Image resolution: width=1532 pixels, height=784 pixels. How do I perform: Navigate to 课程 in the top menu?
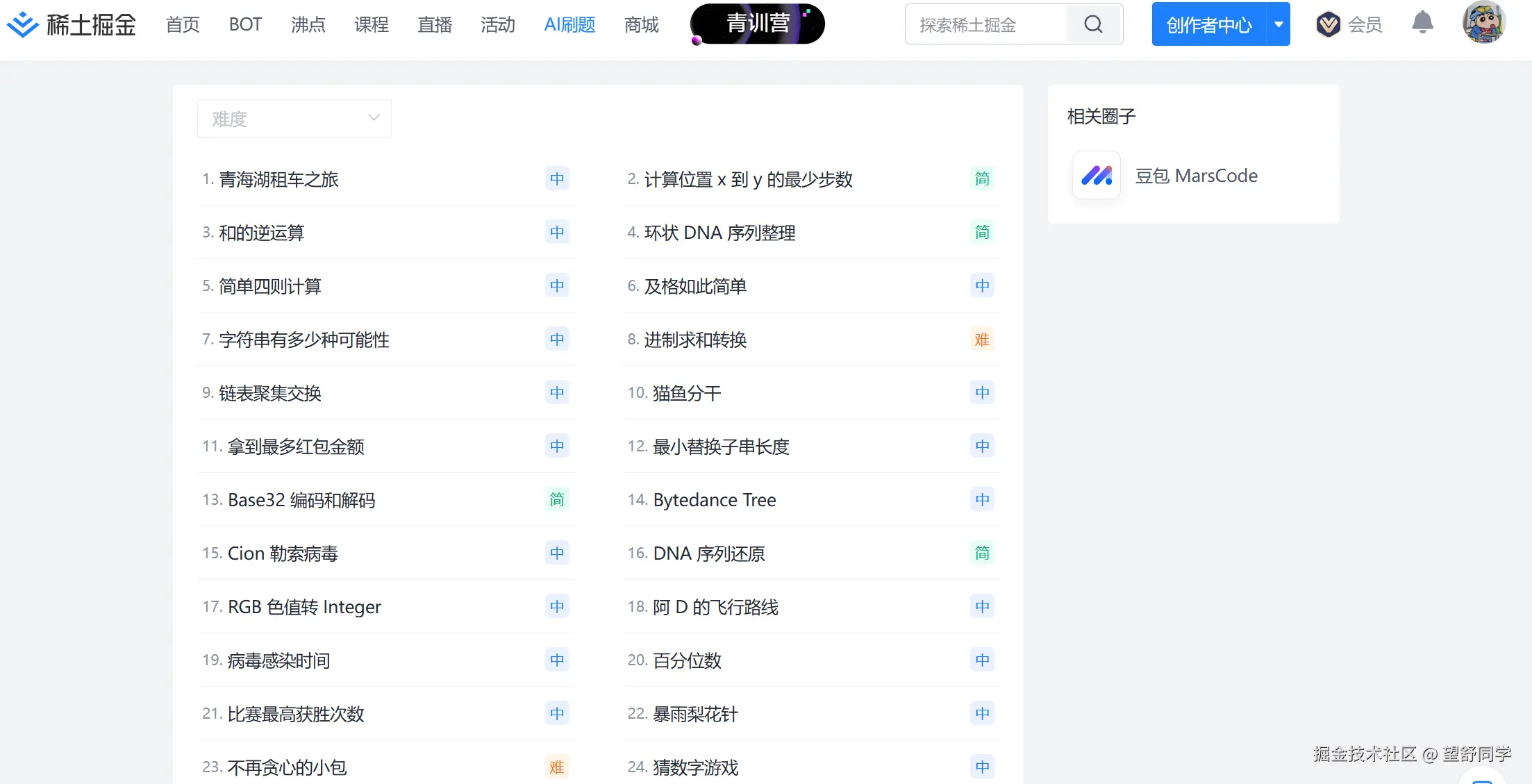point(371,24)
